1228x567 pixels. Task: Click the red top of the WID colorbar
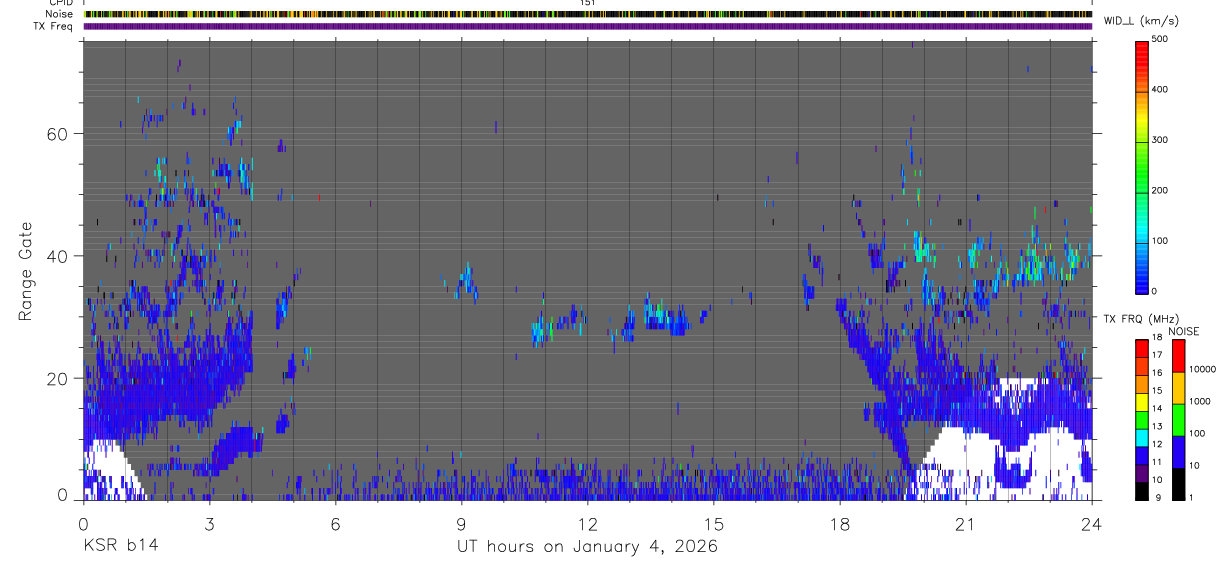[x=1142, y=52]
